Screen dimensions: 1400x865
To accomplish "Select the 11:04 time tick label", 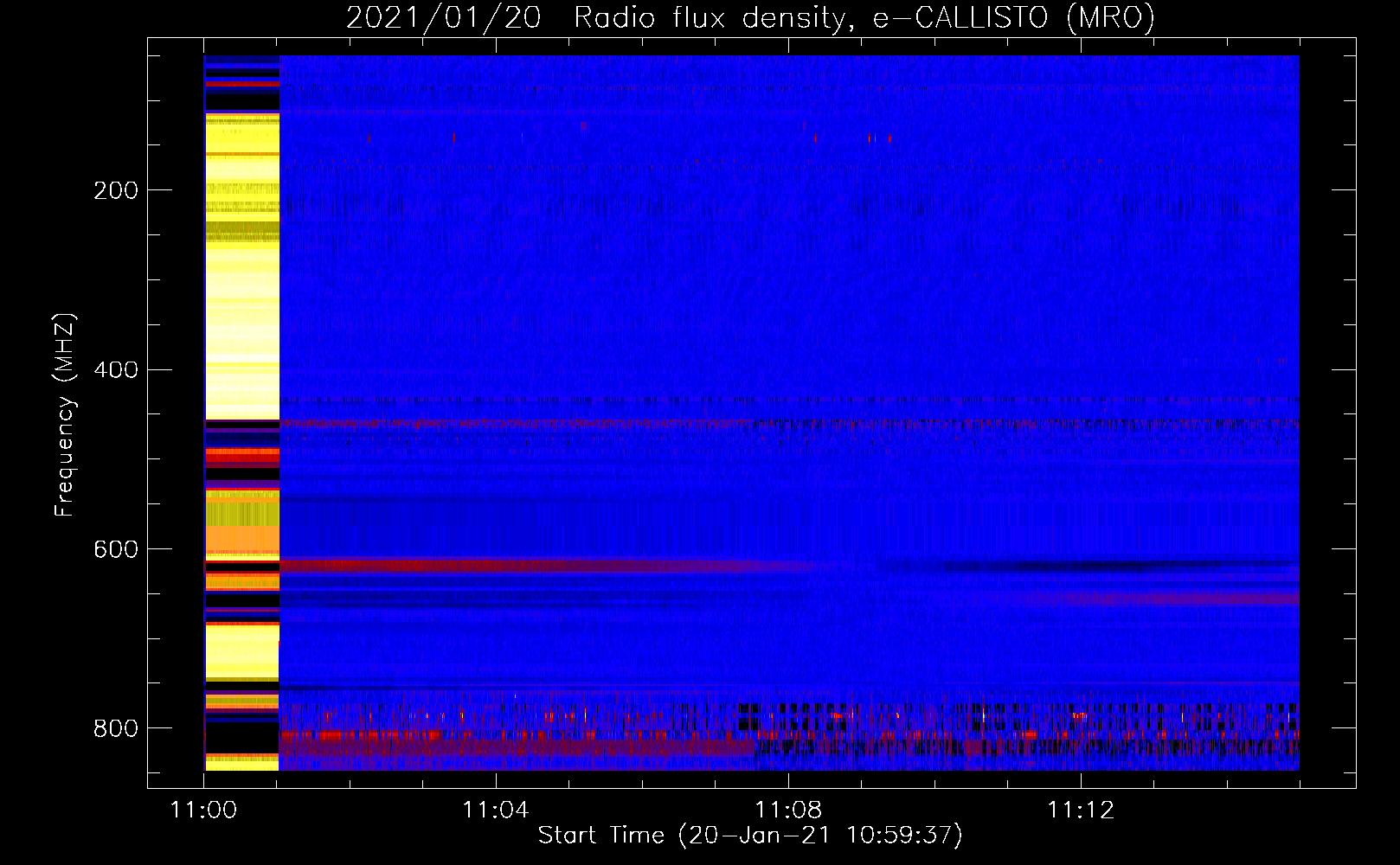I will [x=496, y=811].
